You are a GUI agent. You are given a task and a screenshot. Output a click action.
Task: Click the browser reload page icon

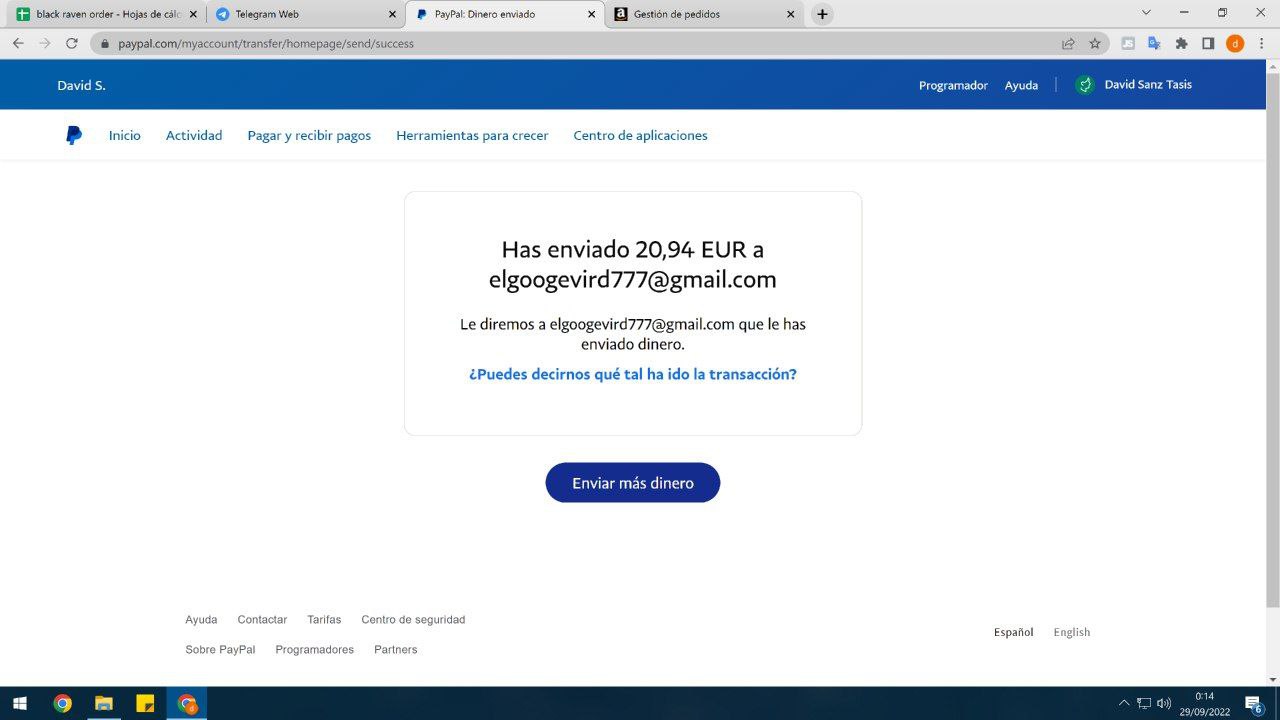(72, 43)
